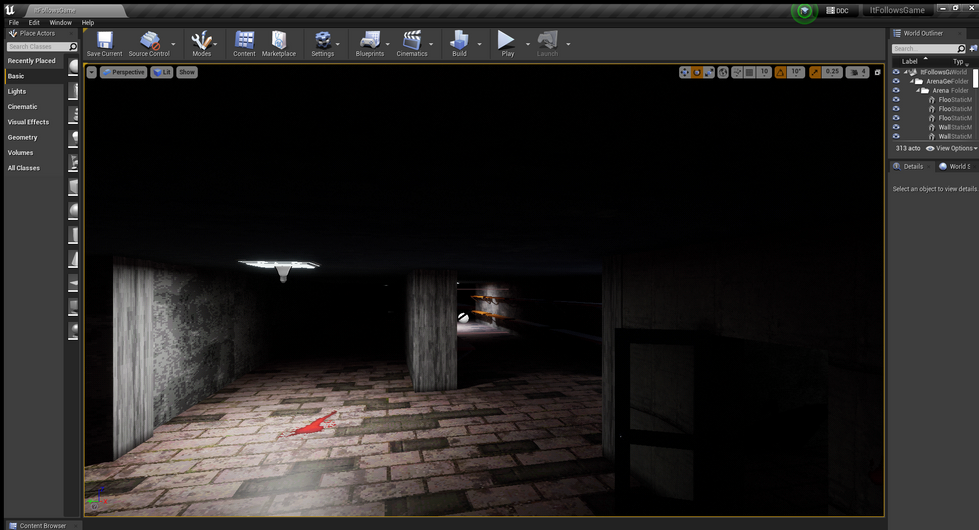The height and width of the screenshot is (530, 979).
Task: Click the World Outliner search magnifier
Action: pos(961,49)
